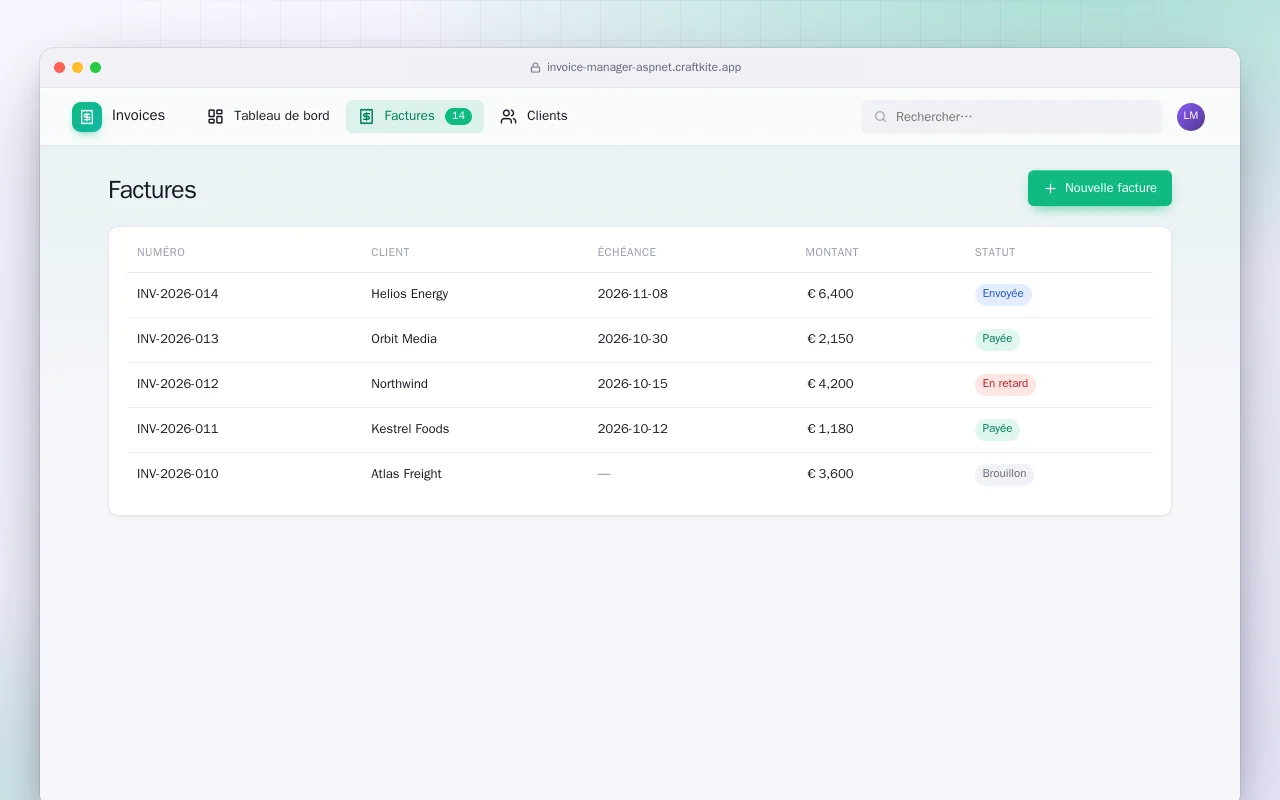Go to the Clients tab
Screen dimensions: 1280x800
(x=534, y=116)
